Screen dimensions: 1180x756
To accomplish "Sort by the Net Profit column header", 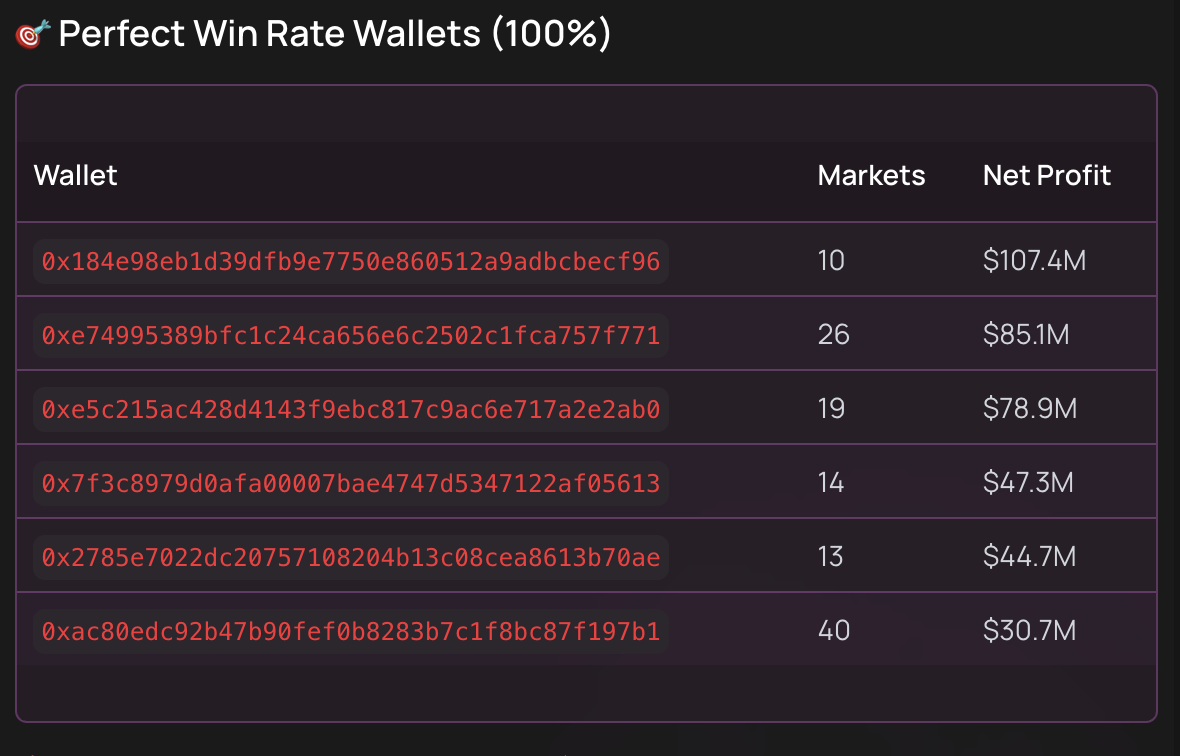I will click(1047, 176).
